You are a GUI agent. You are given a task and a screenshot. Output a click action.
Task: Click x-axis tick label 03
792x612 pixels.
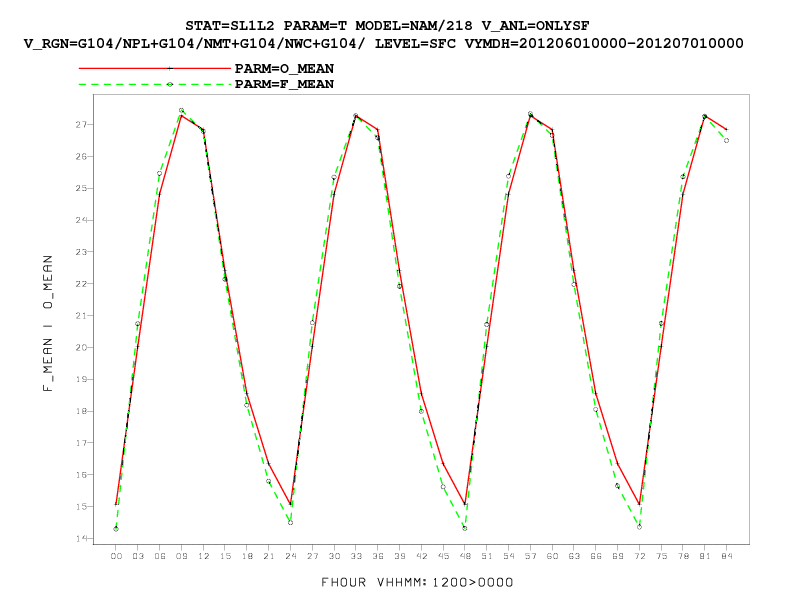(138, 556)
